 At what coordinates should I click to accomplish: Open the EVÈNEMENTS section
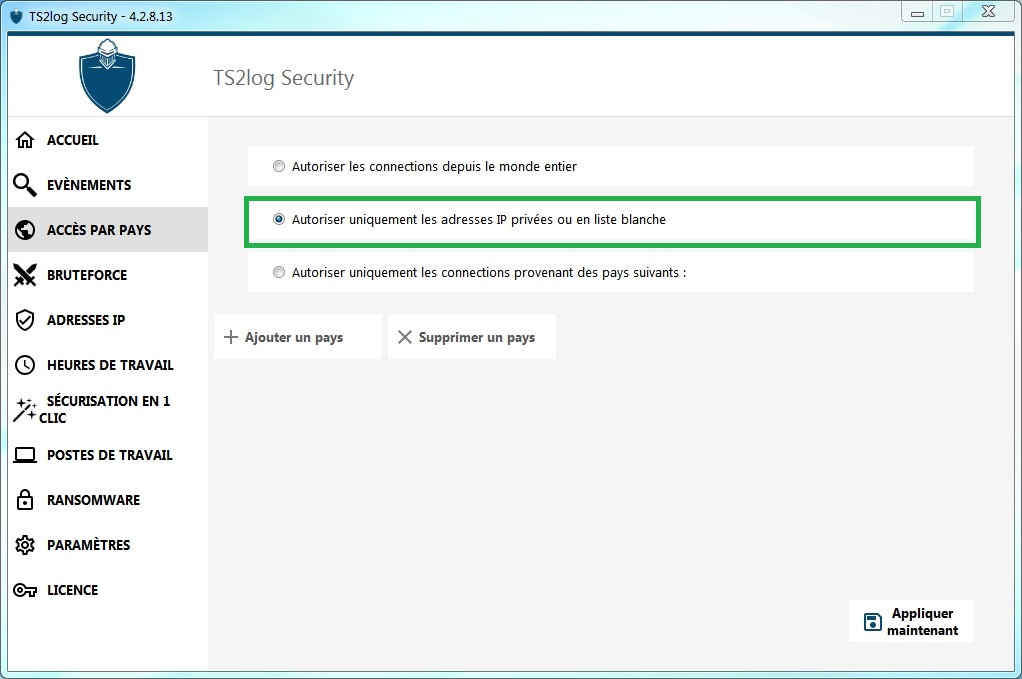[108, 184]
